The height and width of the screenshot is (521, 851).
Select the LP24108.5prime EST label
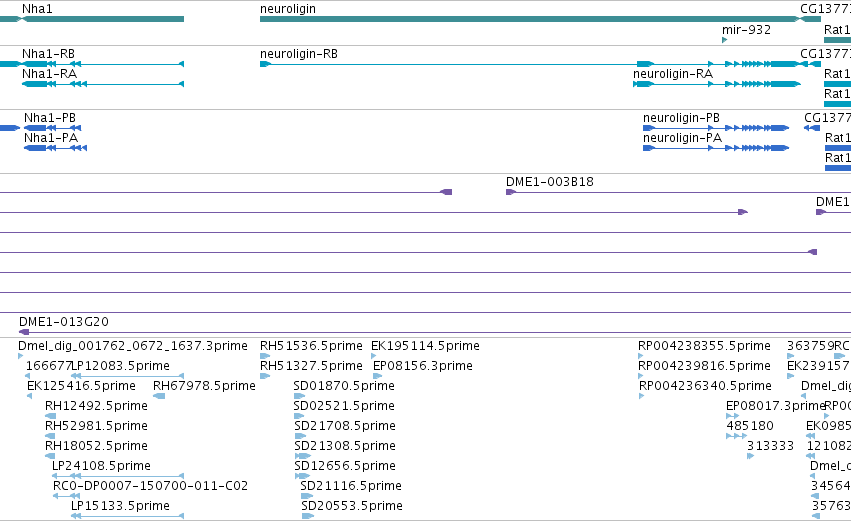(101, 466)
